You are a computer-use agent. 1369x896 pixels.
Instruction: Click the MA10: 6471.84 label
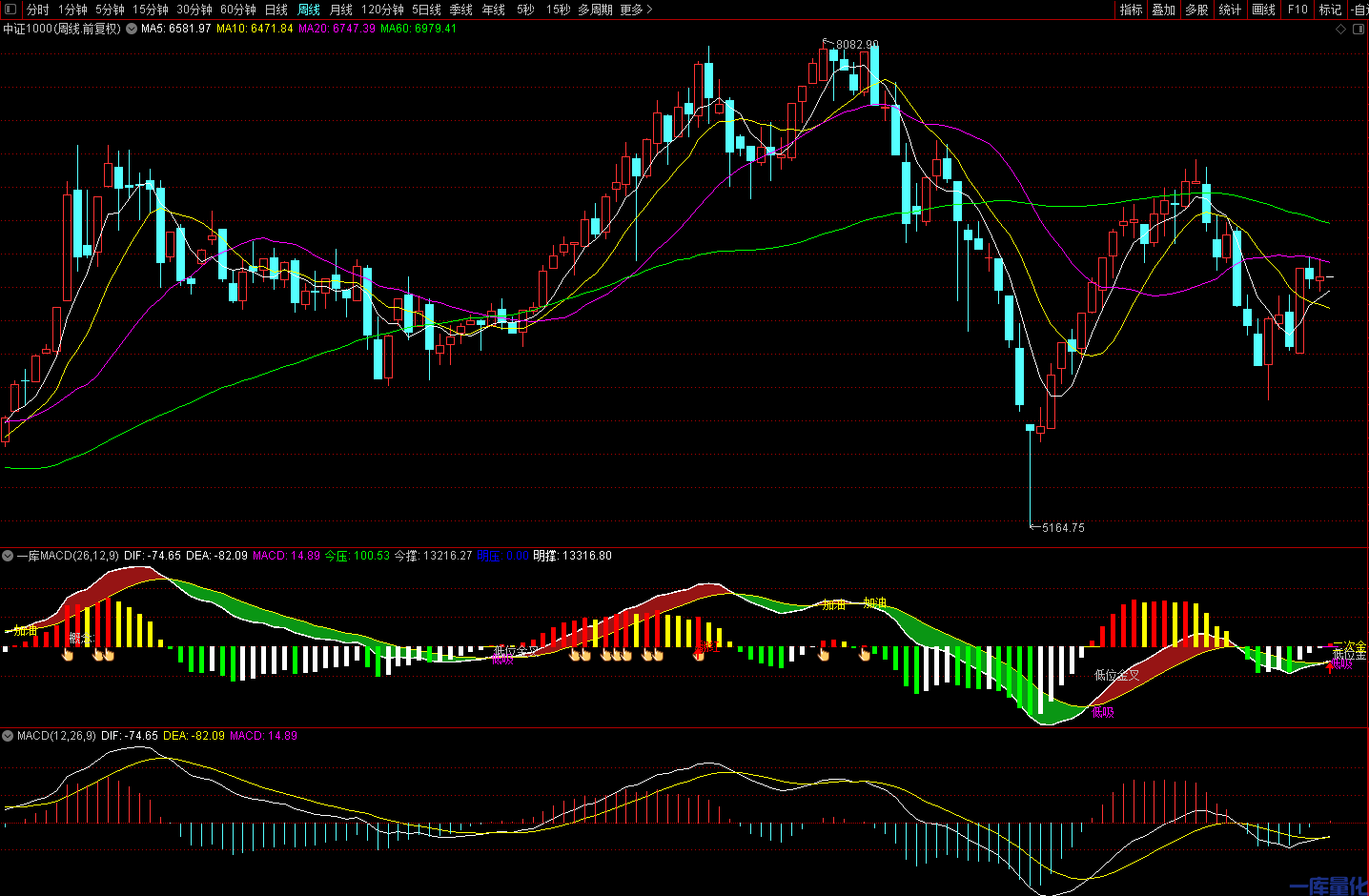click(x=255, y=29)
